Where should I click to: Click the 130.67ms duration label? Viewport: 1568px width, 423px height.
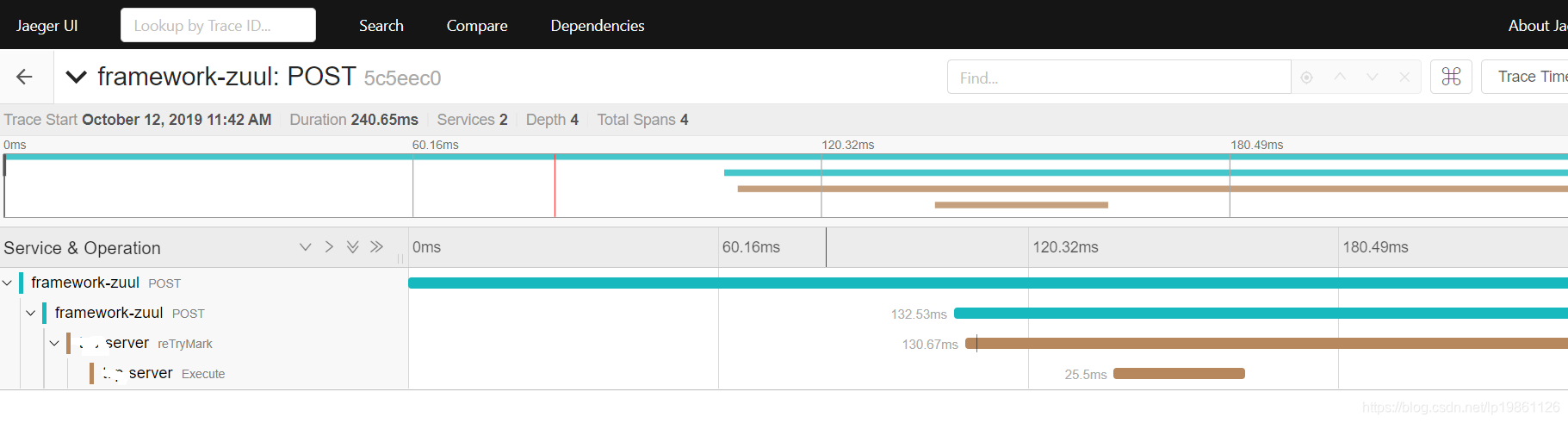(x=930, y=345)
